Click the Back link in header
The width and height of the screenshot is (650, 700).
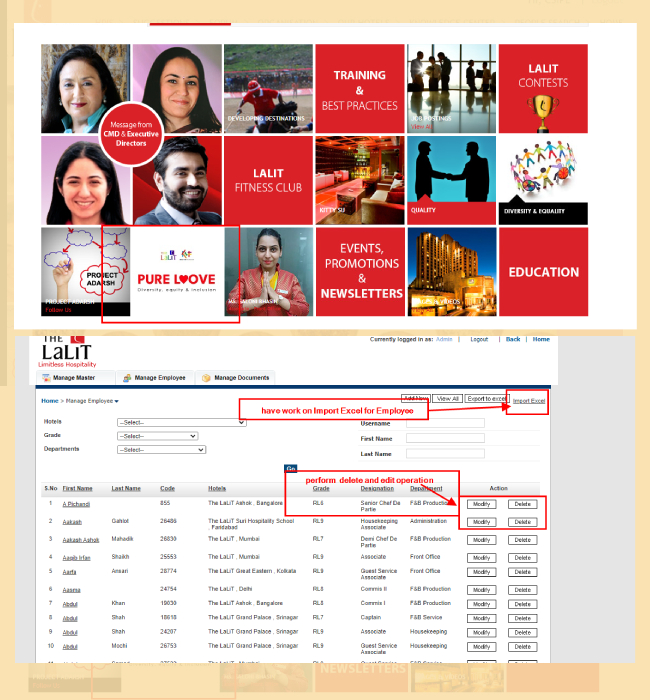tap(513, 339)
